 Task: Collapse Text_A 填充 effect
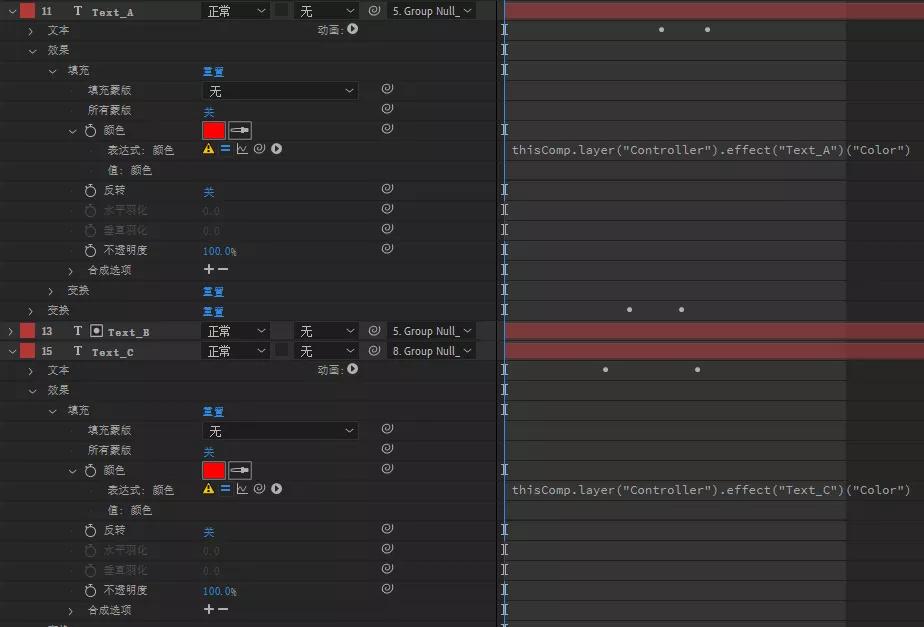coord(52,71)
